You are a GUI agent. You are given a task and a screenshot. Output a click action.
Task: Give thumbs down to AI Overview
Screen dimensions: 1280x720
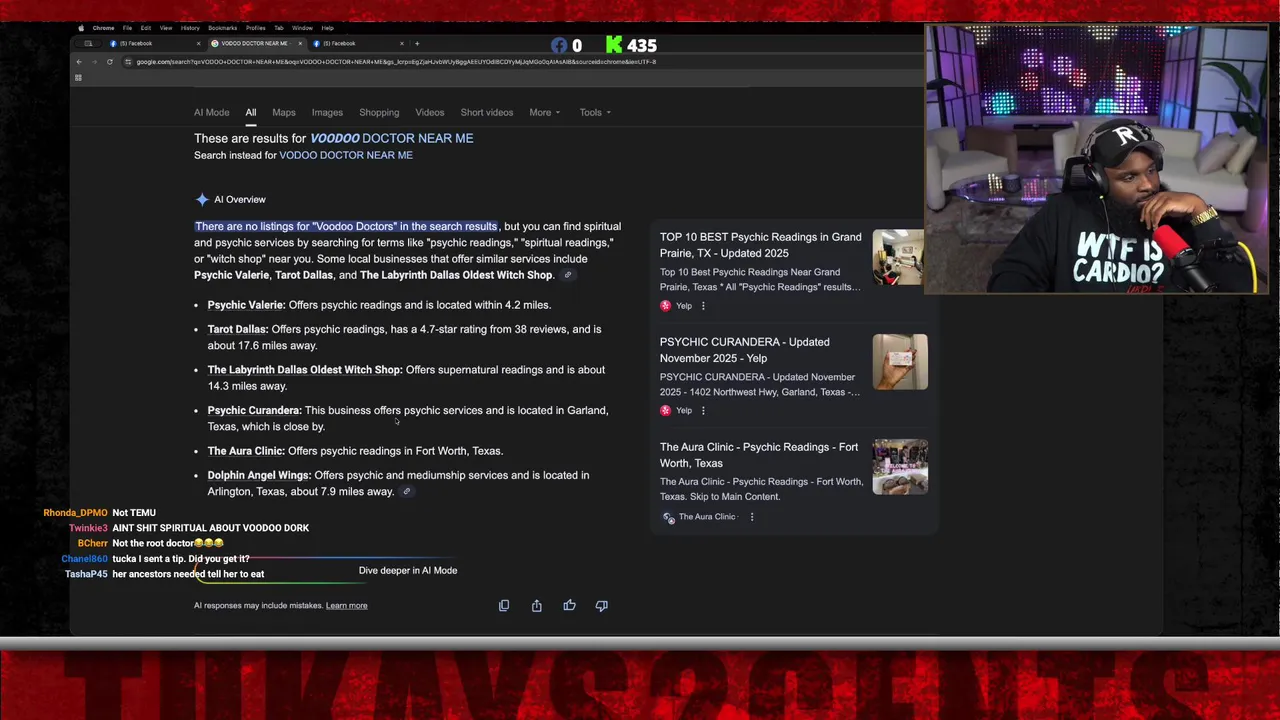pyautogui.click(x=602, y=605)
